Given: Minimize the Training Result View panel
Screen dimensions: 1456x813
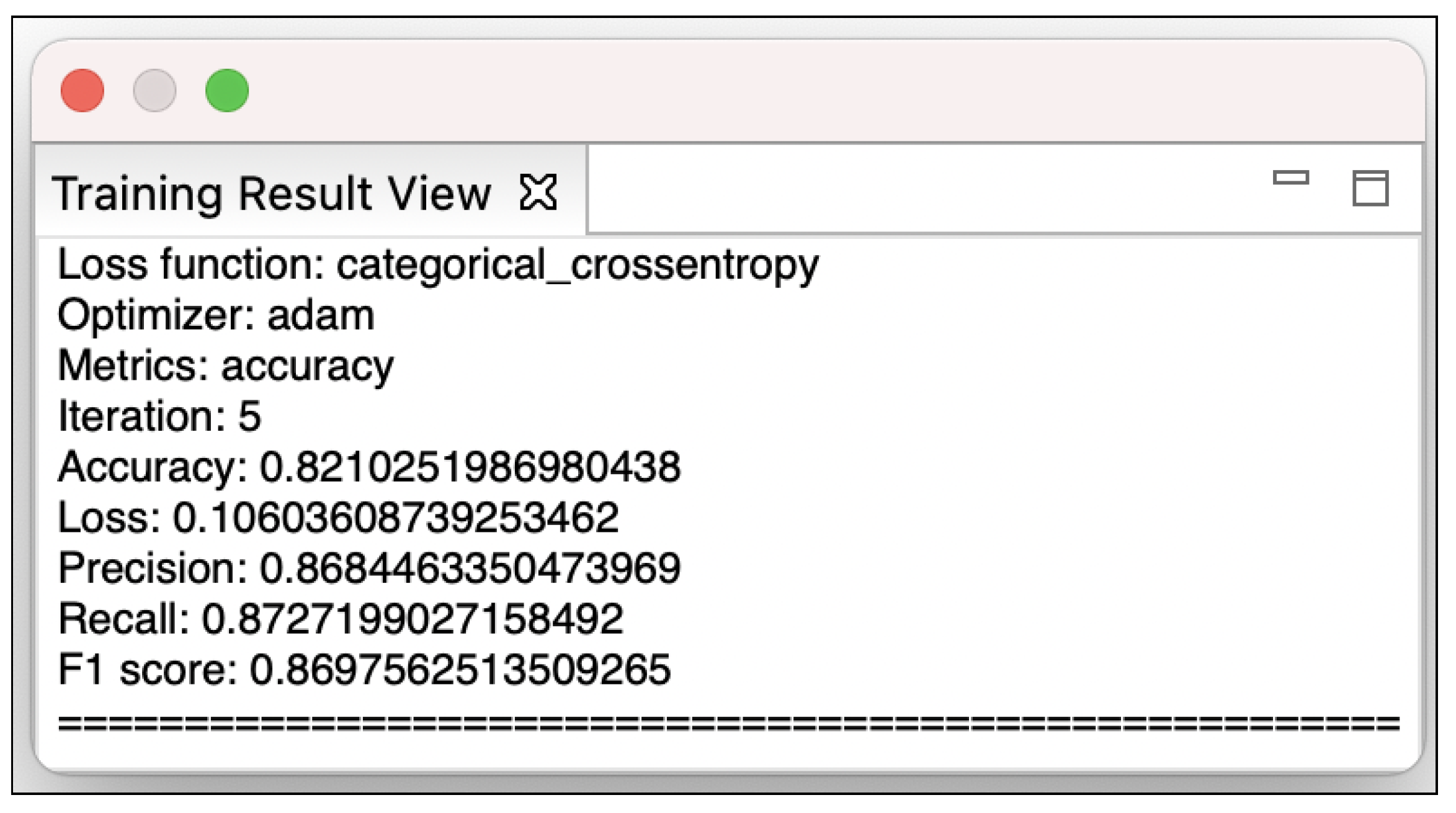Looking at the screenshot, I should click(x=1290, y=178).
